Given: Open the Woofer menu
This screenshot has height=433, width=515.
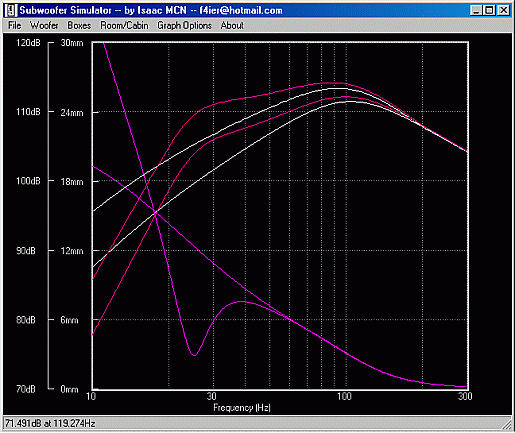Looking at the screenshot, I should [44, 25].
